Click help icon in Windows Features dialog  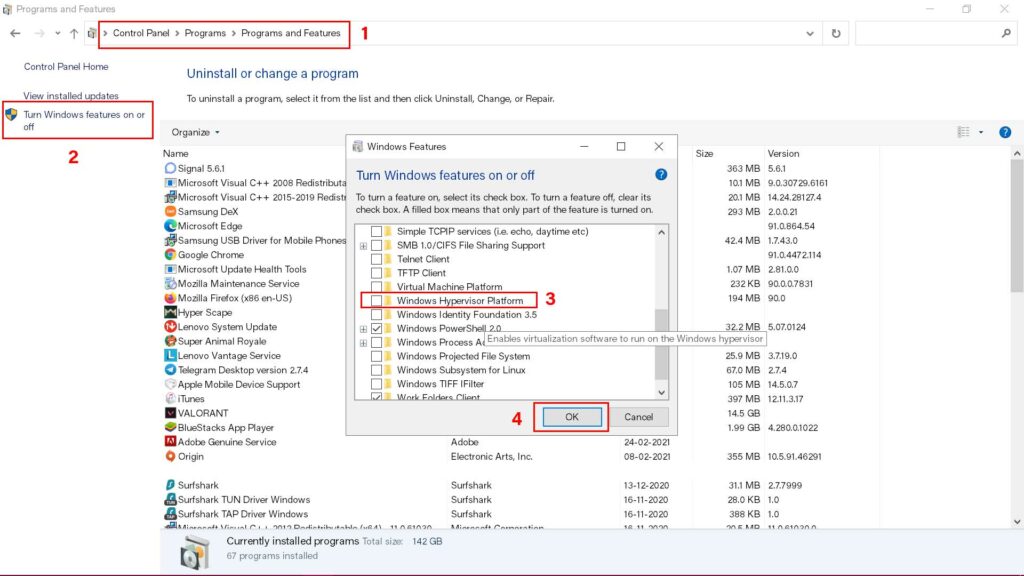(661, 174)
